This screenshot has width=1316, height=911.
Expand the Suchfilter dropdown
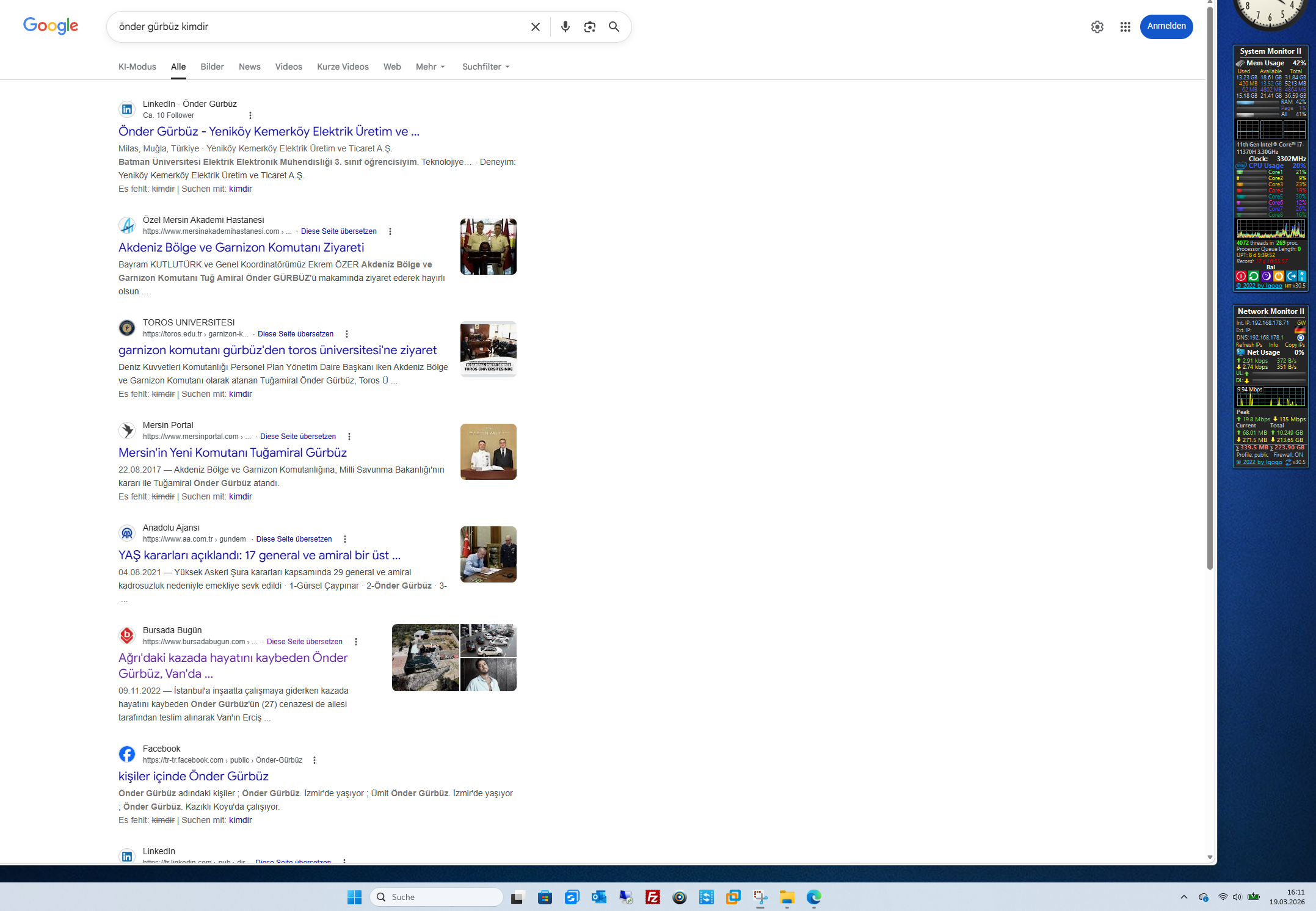coord(485,67)
